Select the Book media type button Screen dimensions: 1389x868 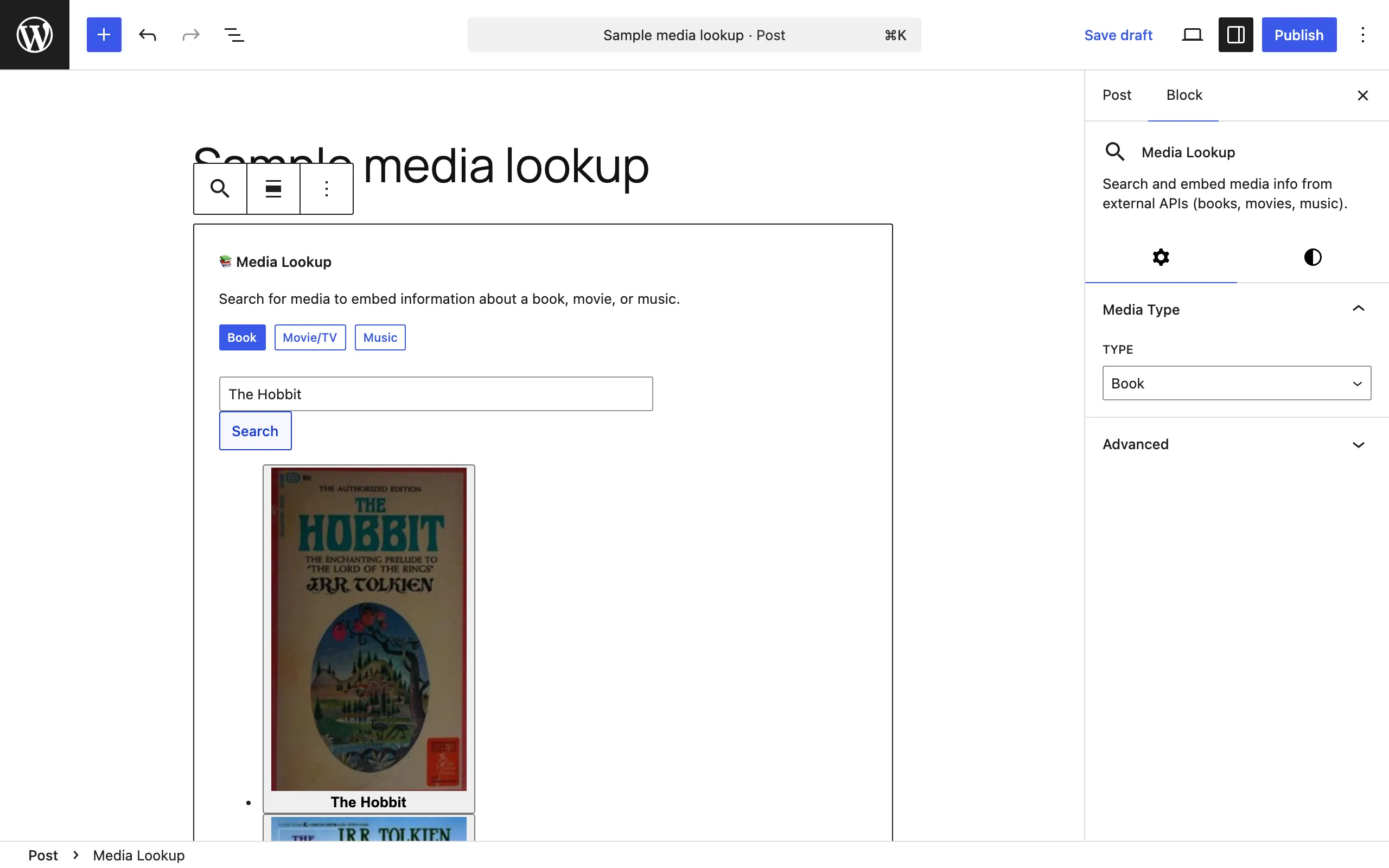242,337
